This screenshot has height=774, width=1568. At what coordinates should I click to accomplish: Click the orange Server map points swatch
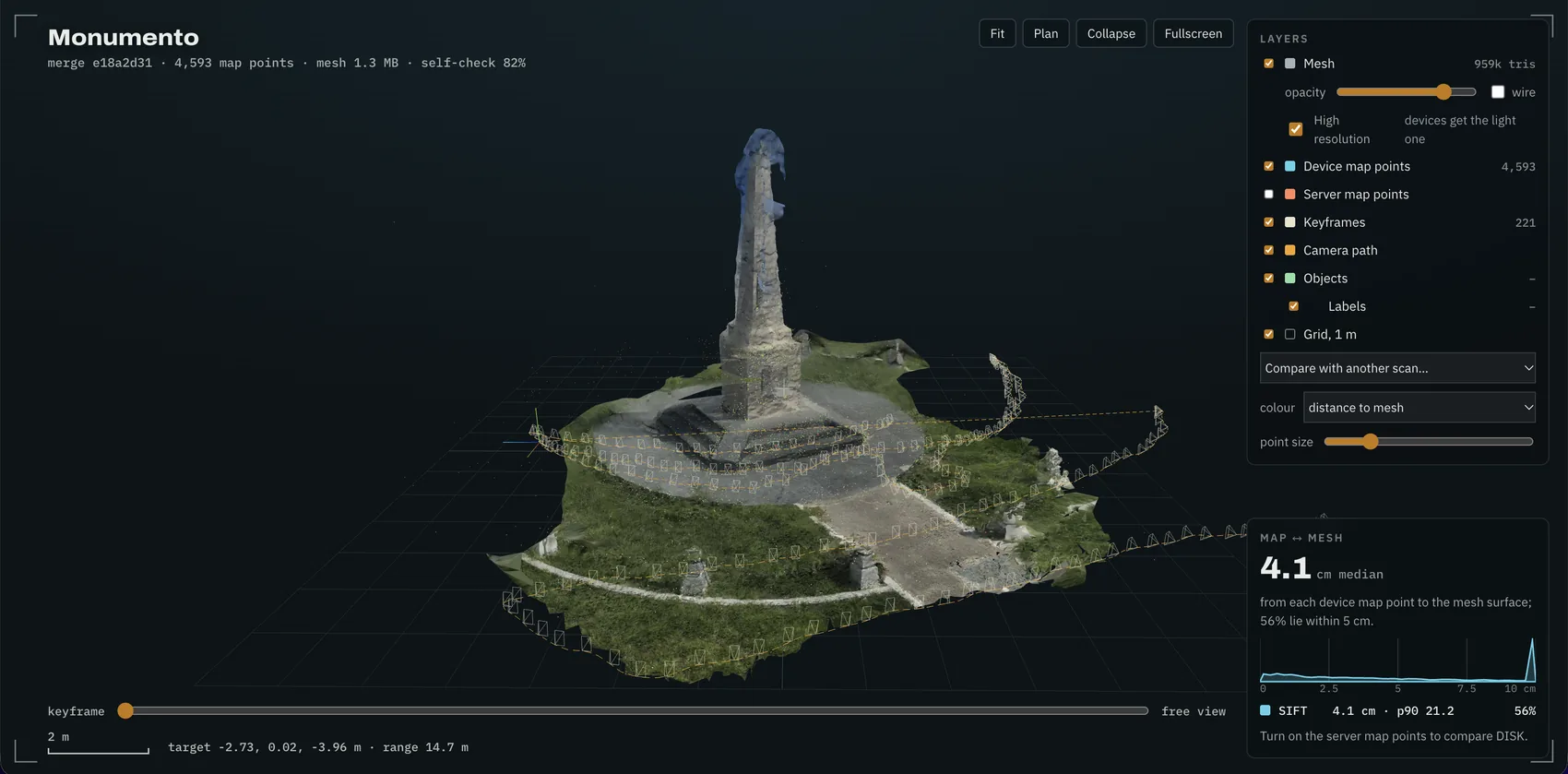1289,194
